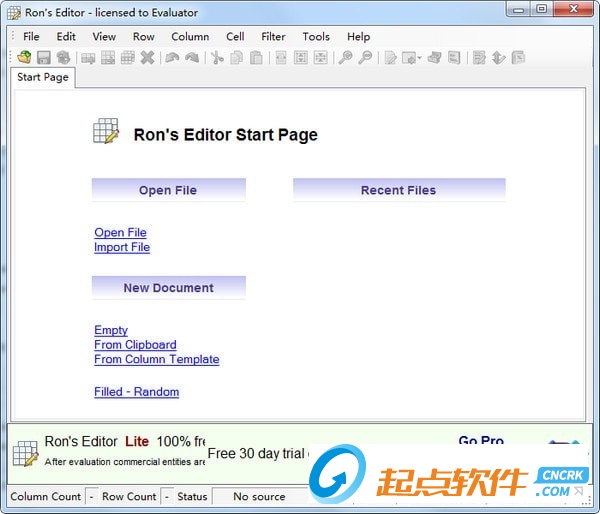Click the Recent Files section header
Viewport: 600px width, 514px height.
pyautogui.click(x=399, y=190)
